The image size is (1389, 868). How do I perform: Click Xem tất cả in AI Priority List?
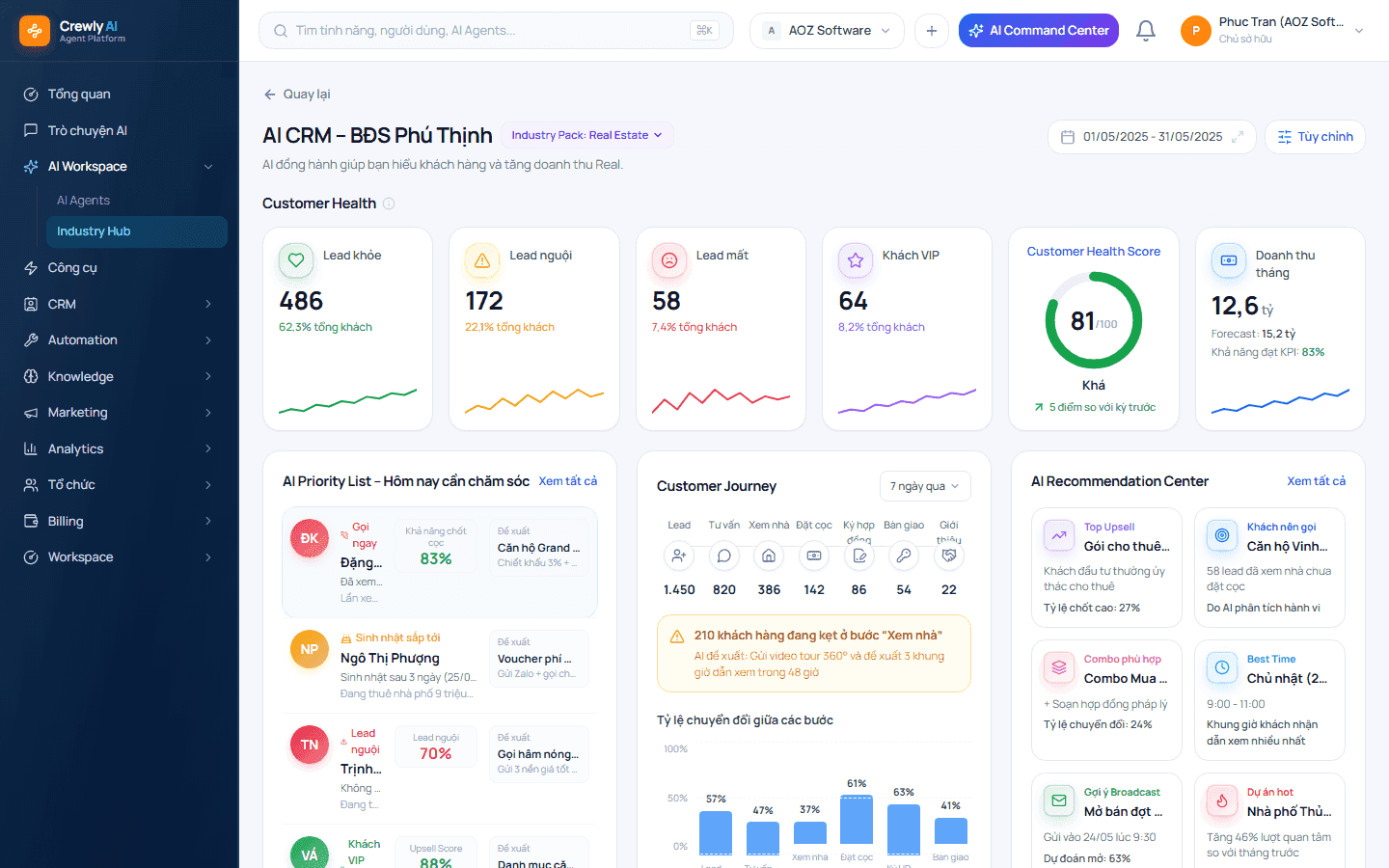(568, 480)
